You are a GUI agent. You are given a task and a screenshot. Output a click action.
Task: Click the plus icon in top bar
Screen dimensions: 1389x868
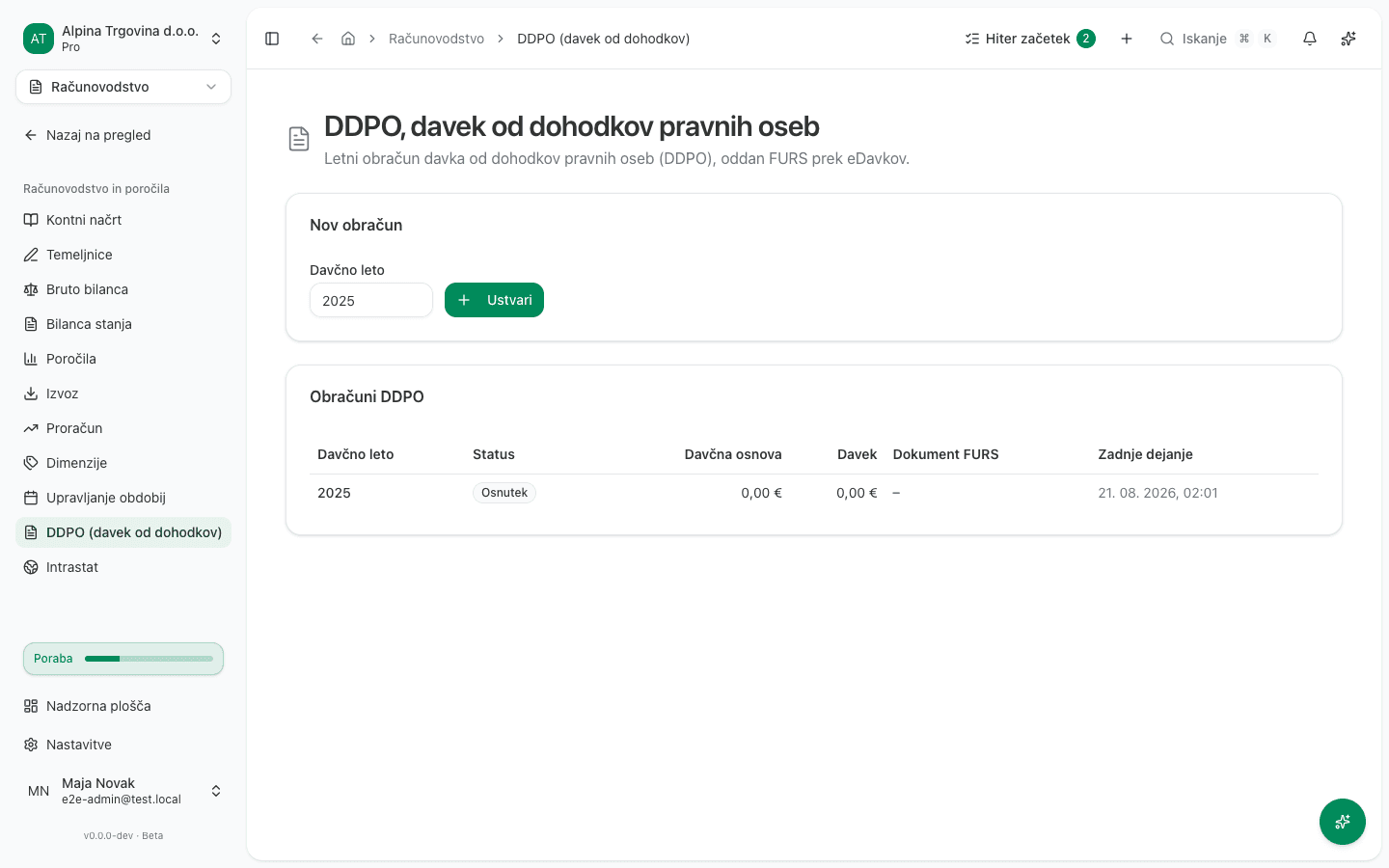coord(1127,39)
